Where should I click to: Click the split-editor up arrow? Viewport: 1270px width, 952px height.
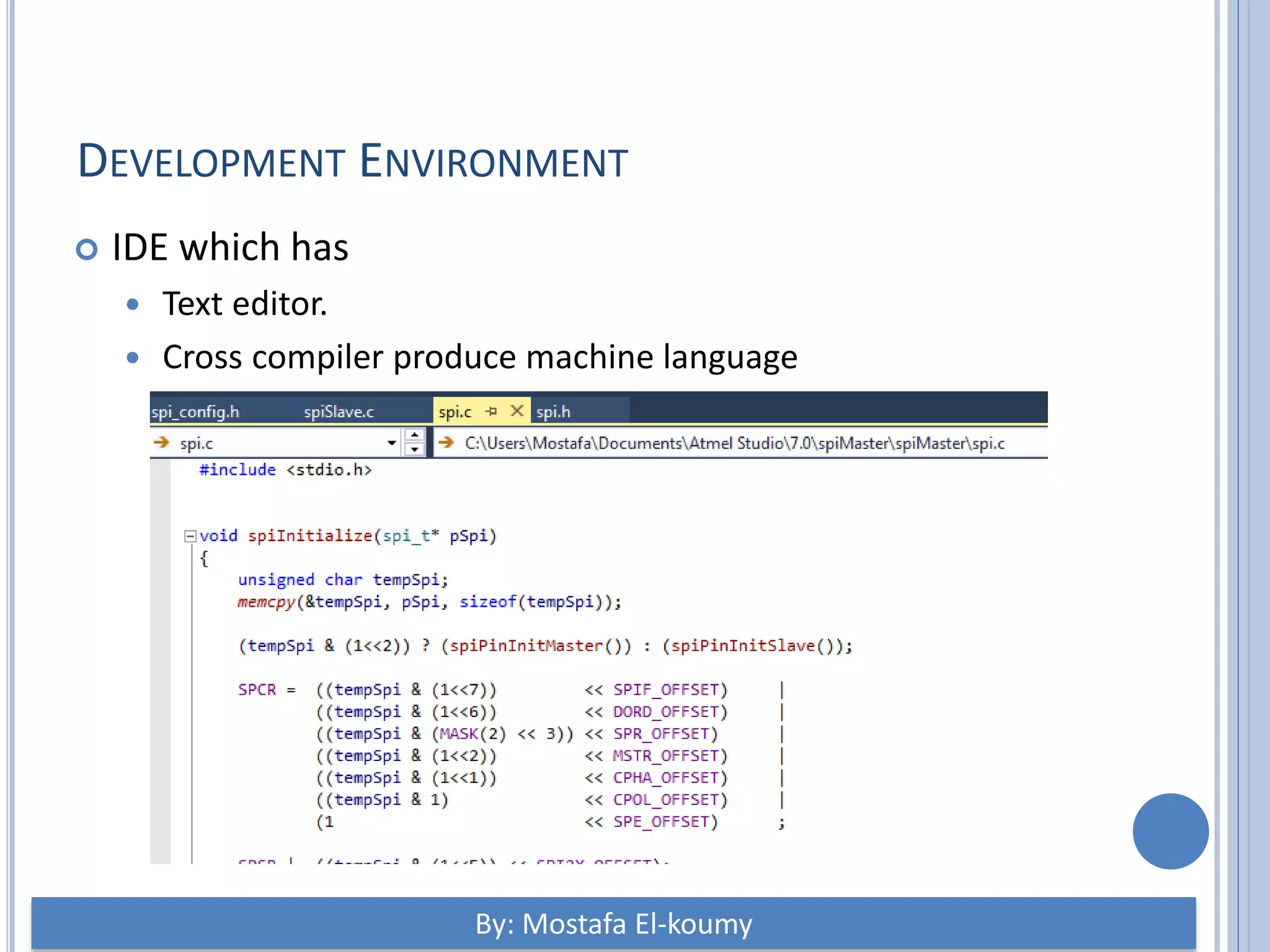414,435
